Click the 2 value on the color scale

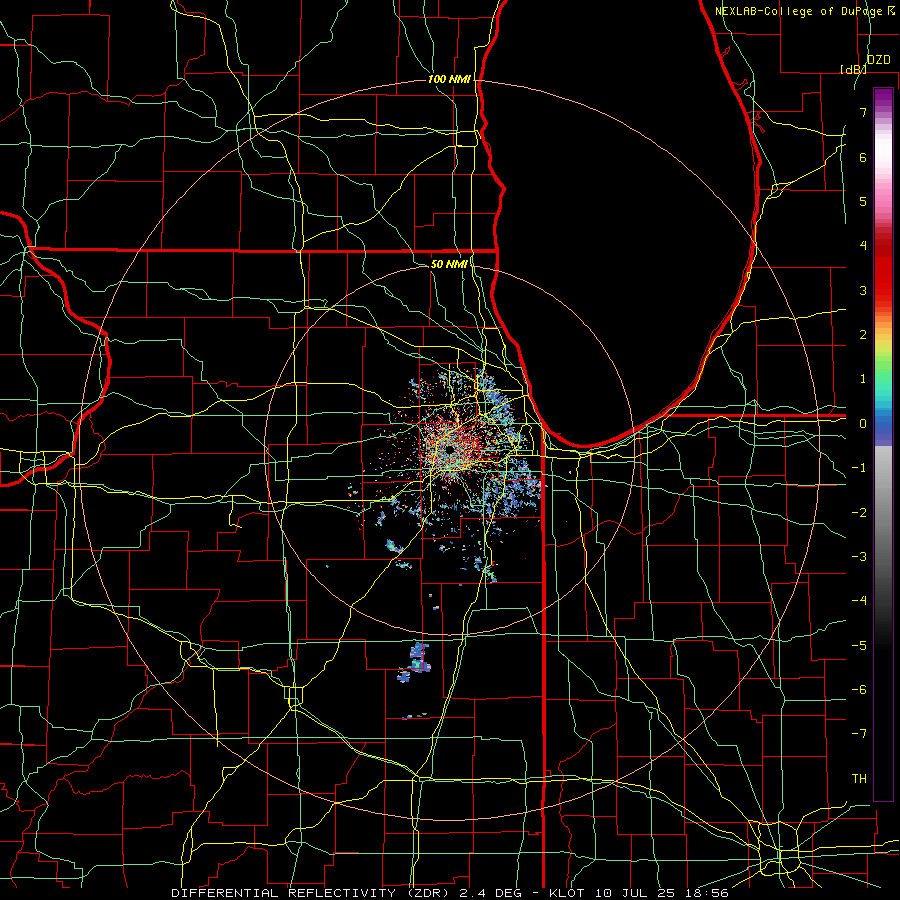point(863,335)
